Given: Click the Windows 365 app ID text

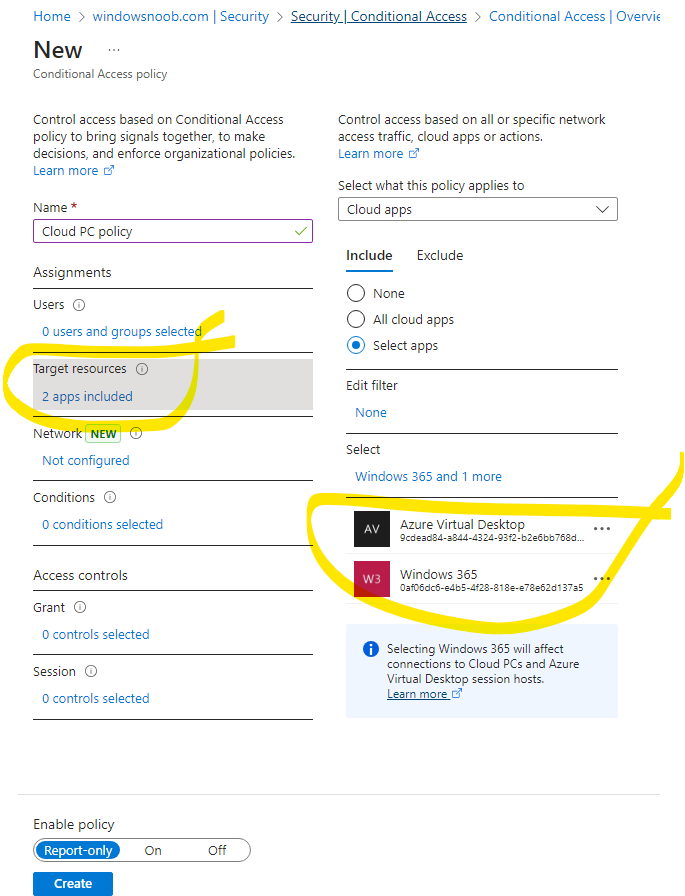Looking at the screenshot, I should coord(491,587).
